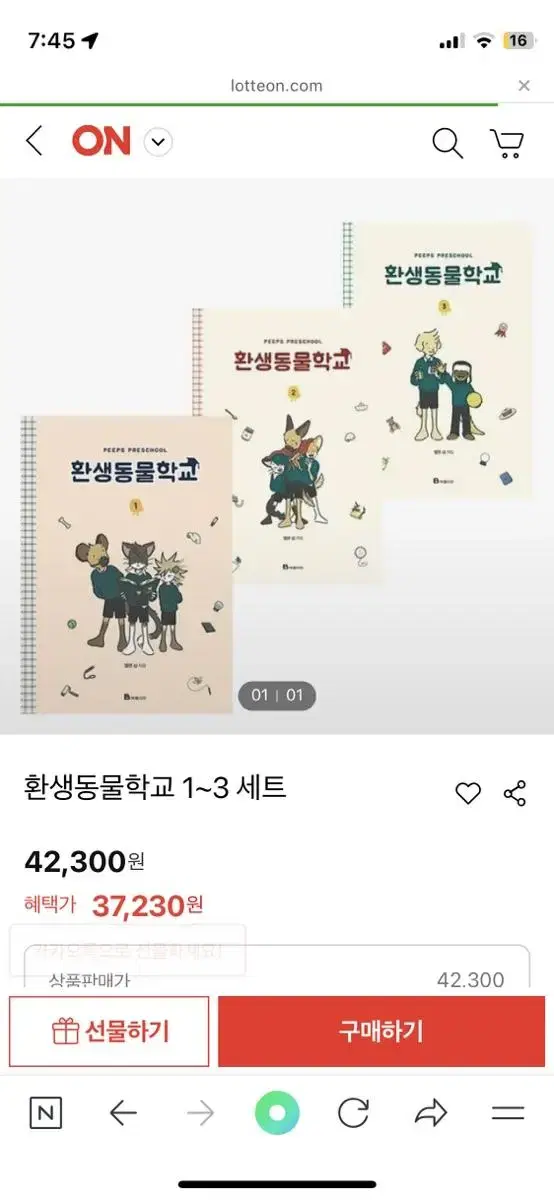Tap the 구매하기 purchase button
Viewport: 554px width, 1200px height.
(x=381, y=1031)
